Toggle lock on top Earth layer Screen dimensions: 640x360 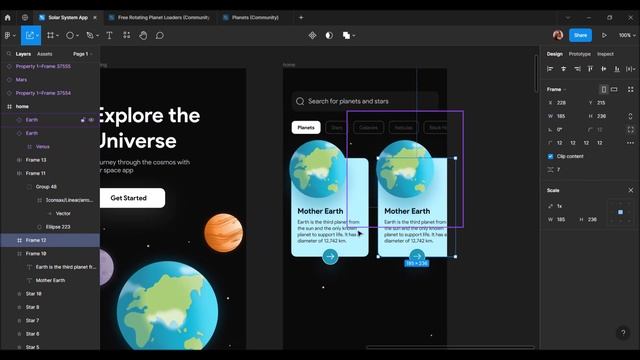[83, 120]
